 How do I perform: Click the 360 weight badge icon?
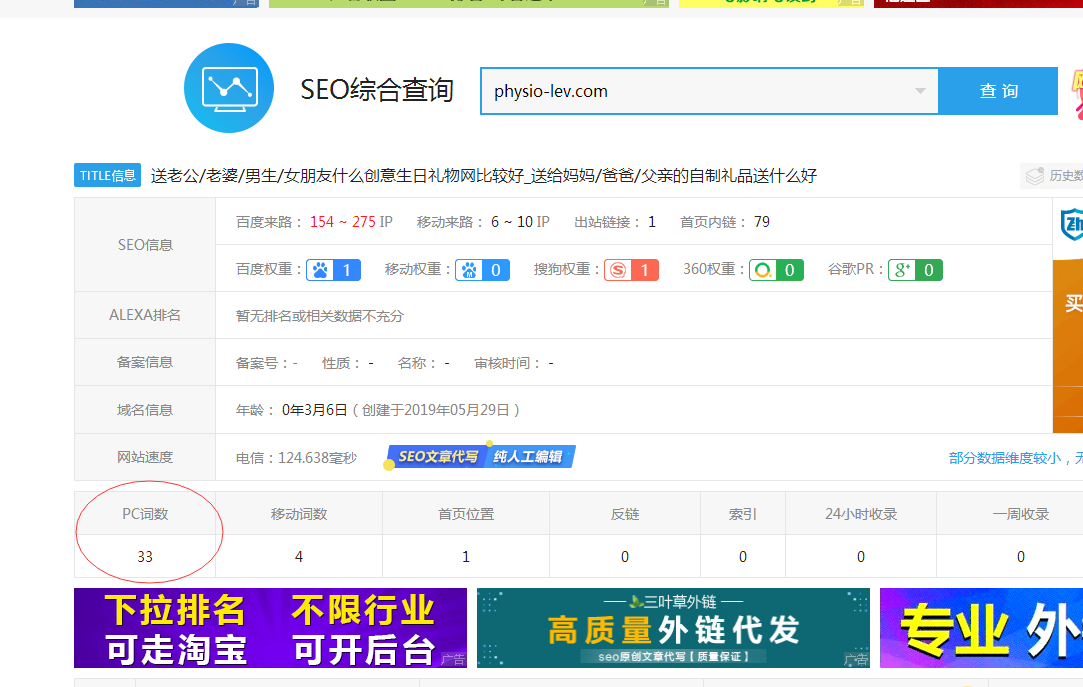(x=776, y=270)
